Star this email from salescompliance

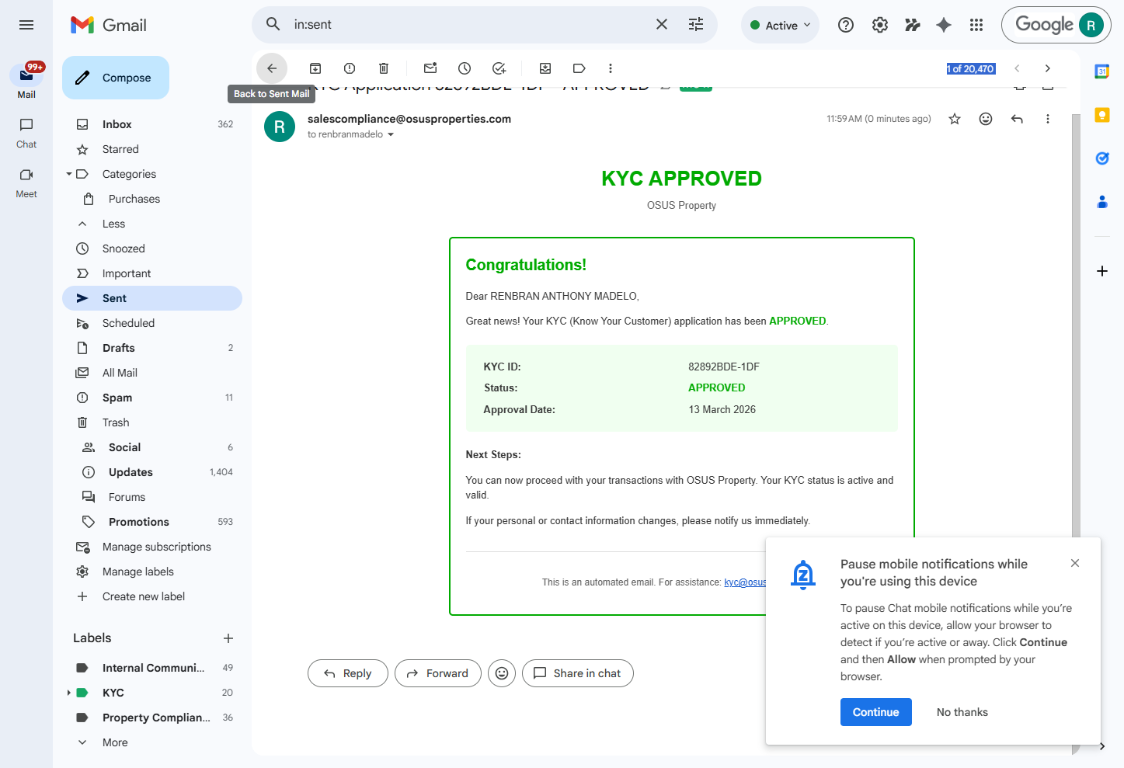coord(954,119)
